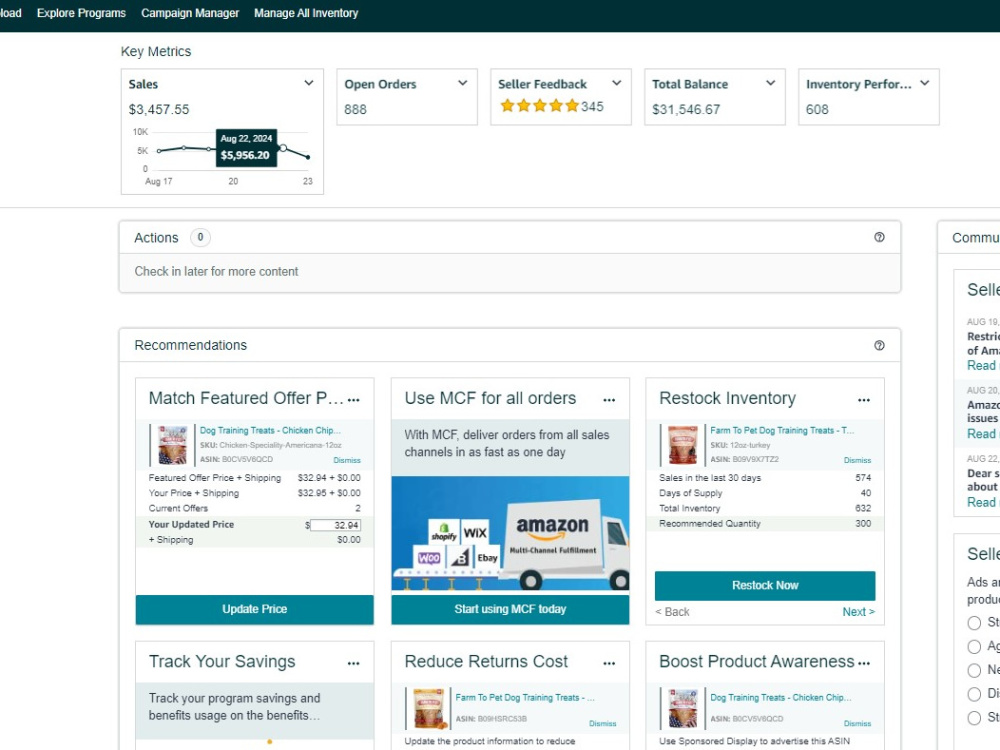1000x750 pixels.
Task: Click the Restock Now button
Action: coord(765,585)
